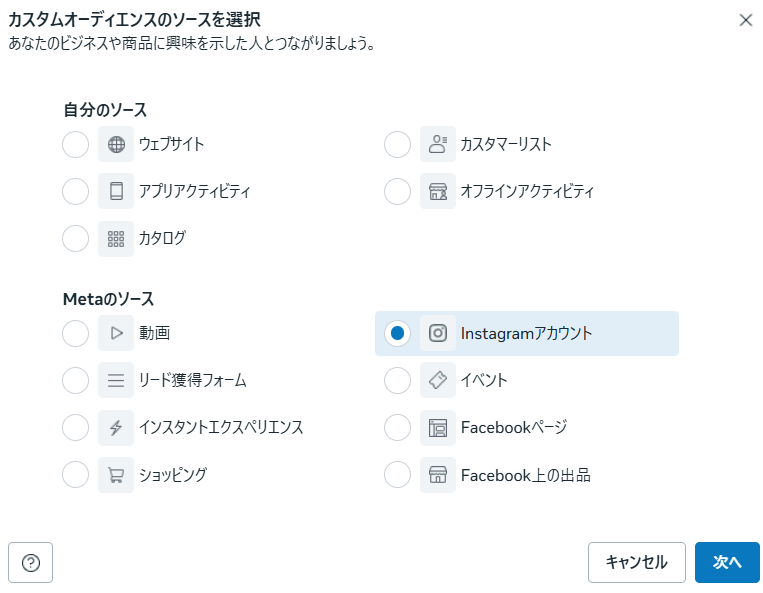Click the grid icon for カタログ

tap(116, 238)
